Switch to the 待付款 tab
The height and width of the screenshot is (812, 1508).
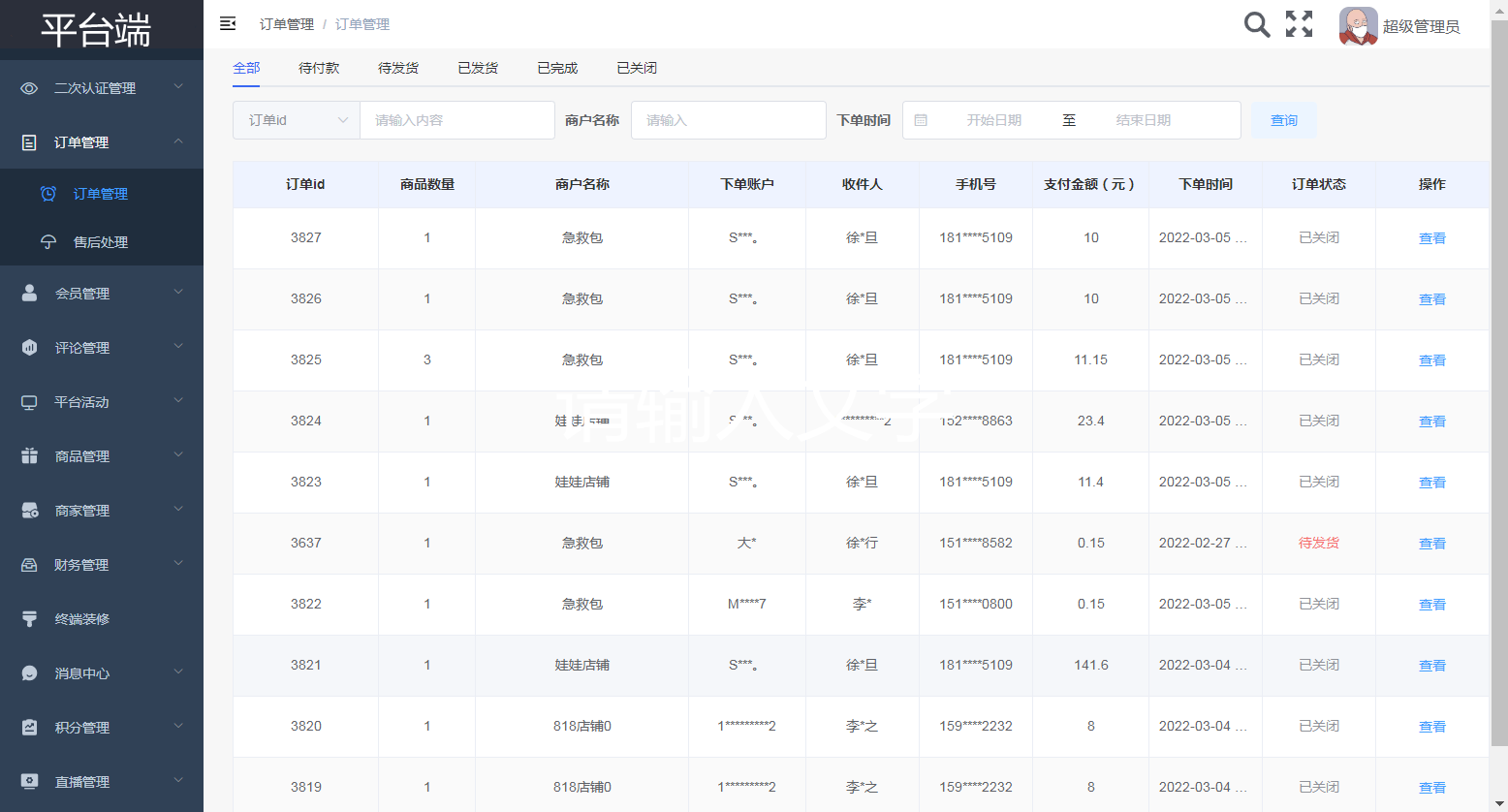[x=319, y=68]
